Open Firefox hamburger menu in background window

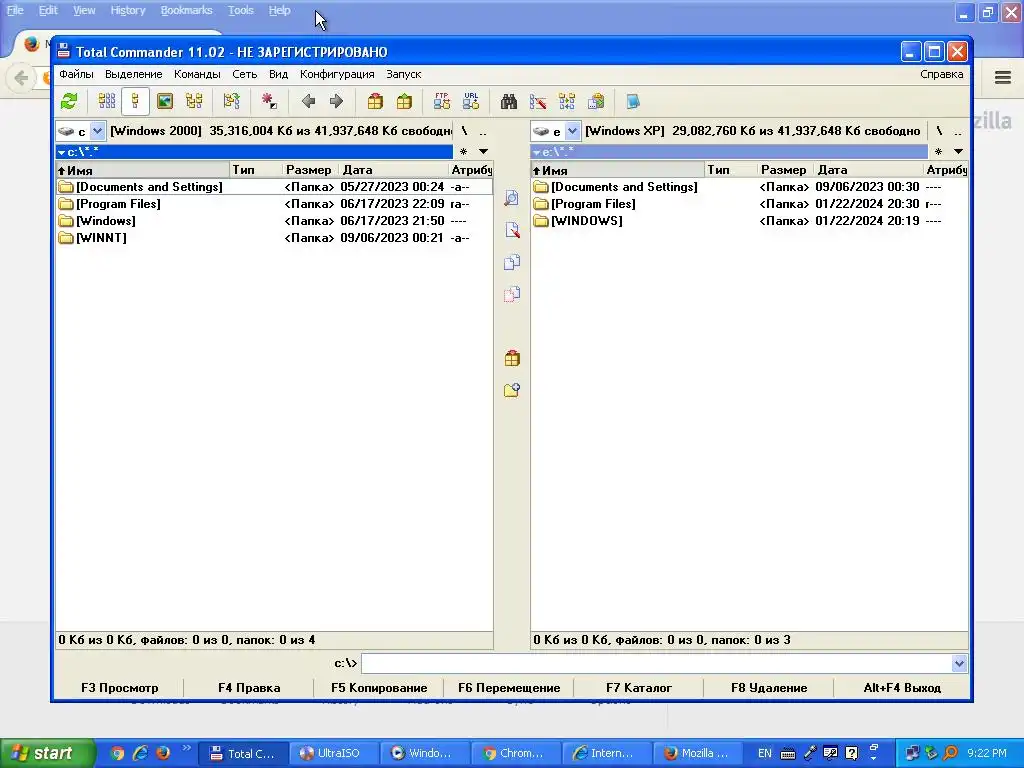pyautogui.click(x=1003, y=78)
